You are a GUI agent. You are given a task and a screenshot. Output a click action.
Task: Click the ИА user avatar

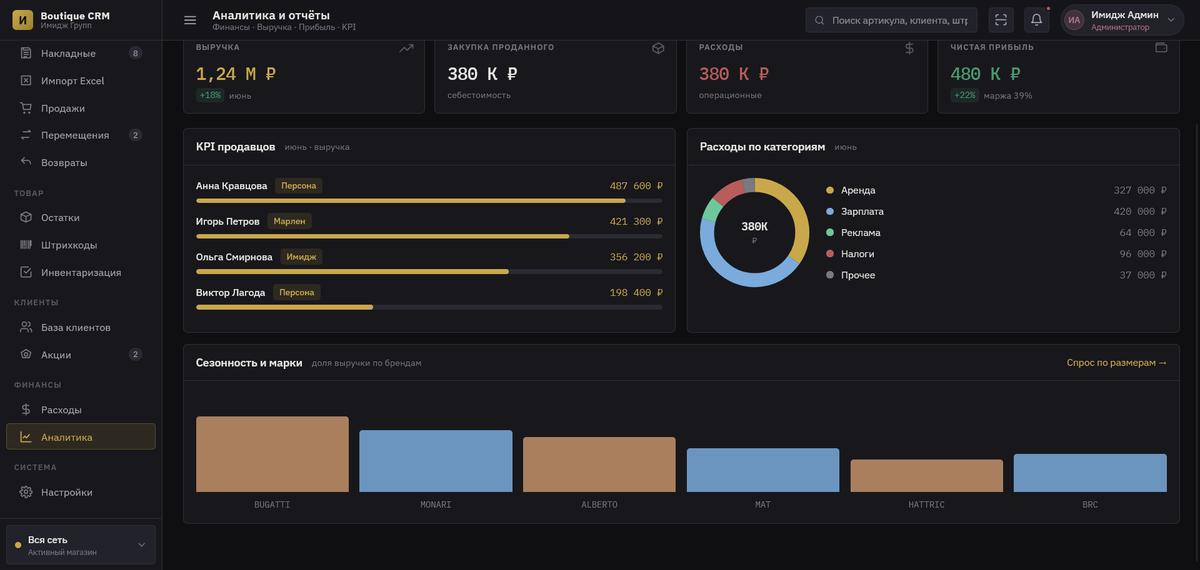tap(1074, 20)
